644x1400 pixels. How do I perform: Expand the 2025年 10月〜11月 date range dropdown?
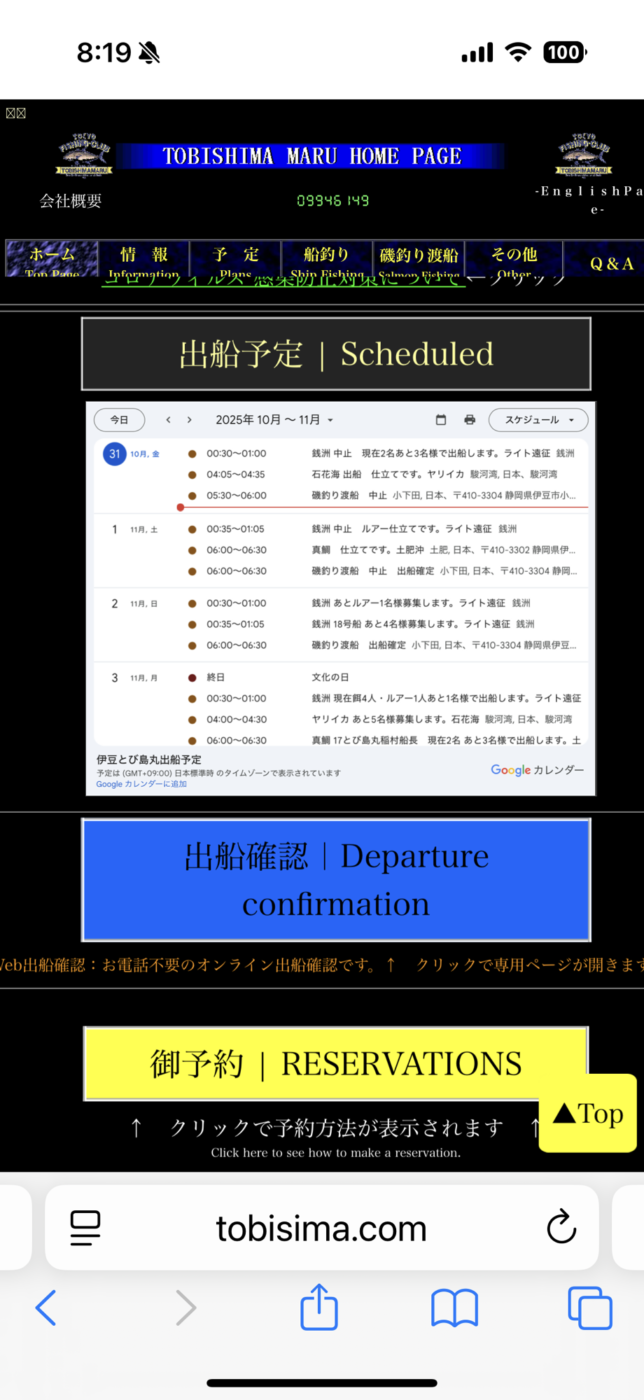click(274, 420)
